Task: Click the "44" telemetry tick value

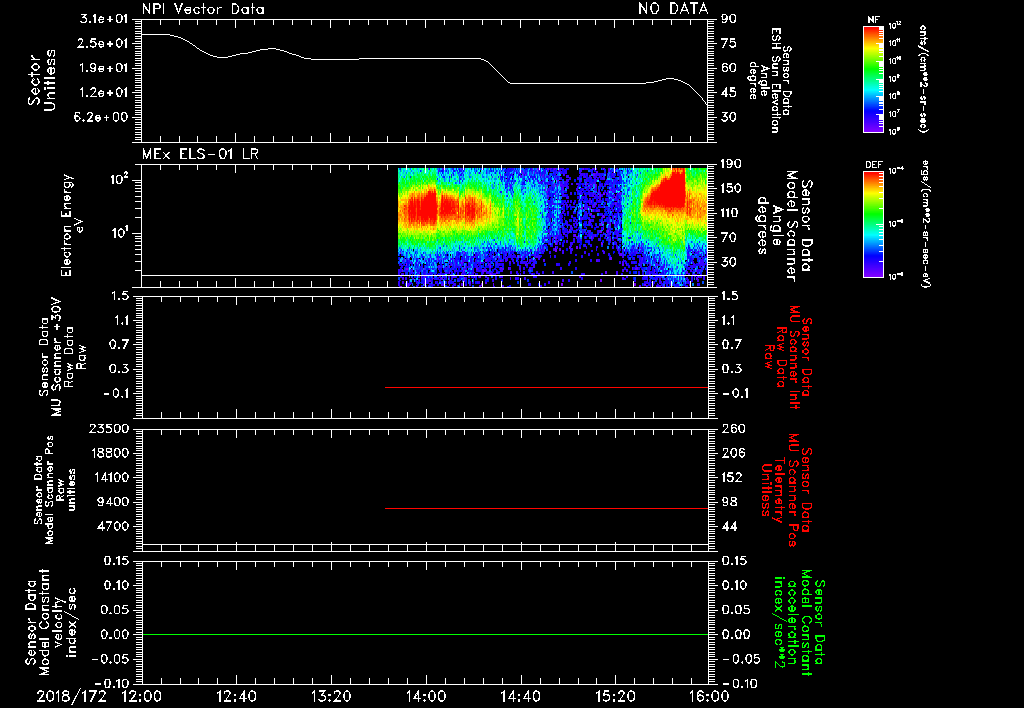Action: click(729, 526)
